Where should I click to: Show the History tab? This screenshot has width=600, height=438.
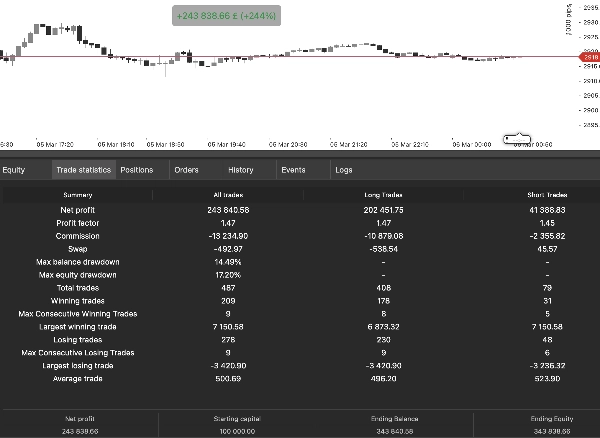click(240, 170)
